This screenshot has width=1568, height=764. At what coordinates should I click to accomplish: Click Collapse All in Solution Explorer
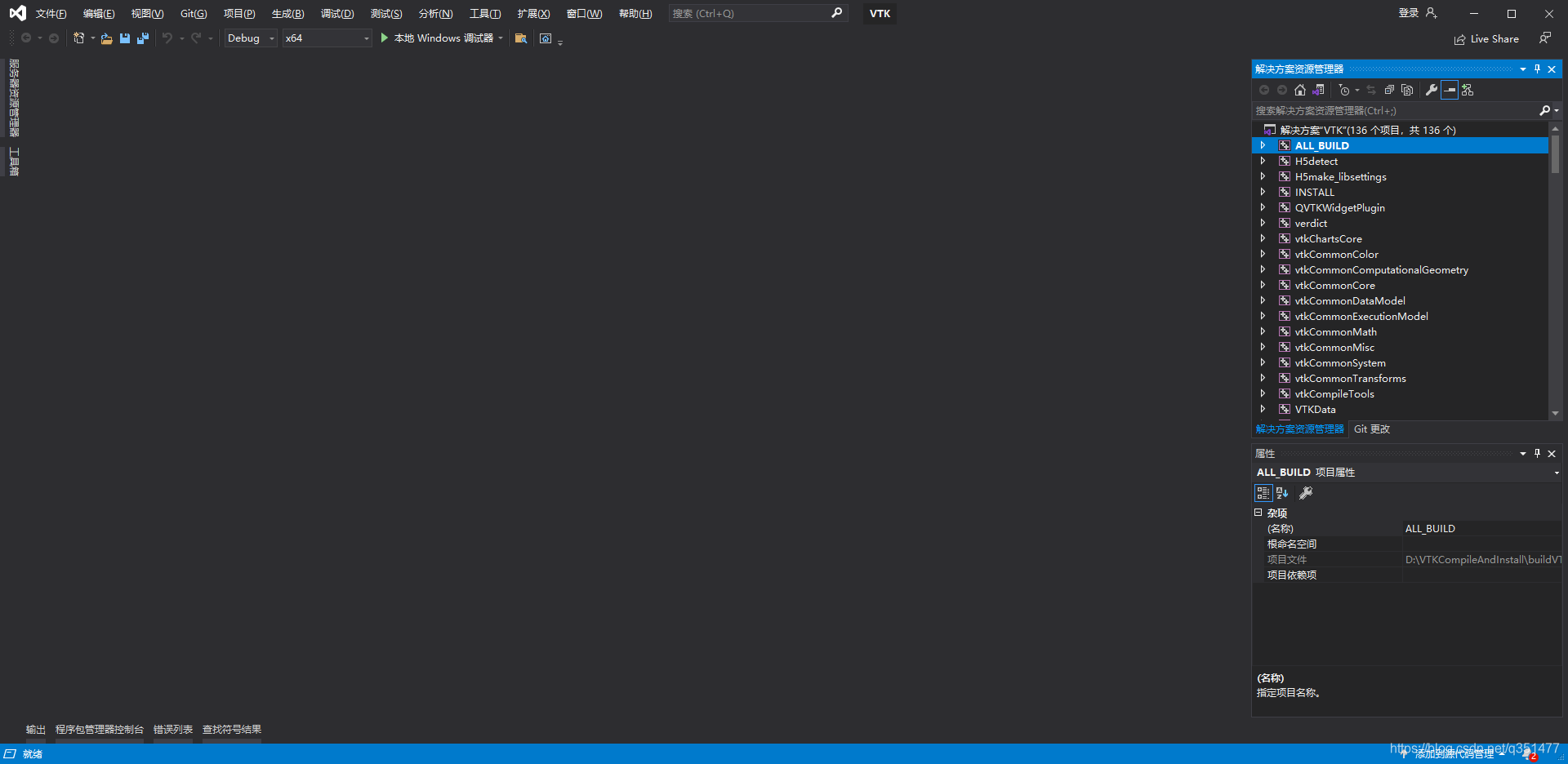[x=1389, y=90]
